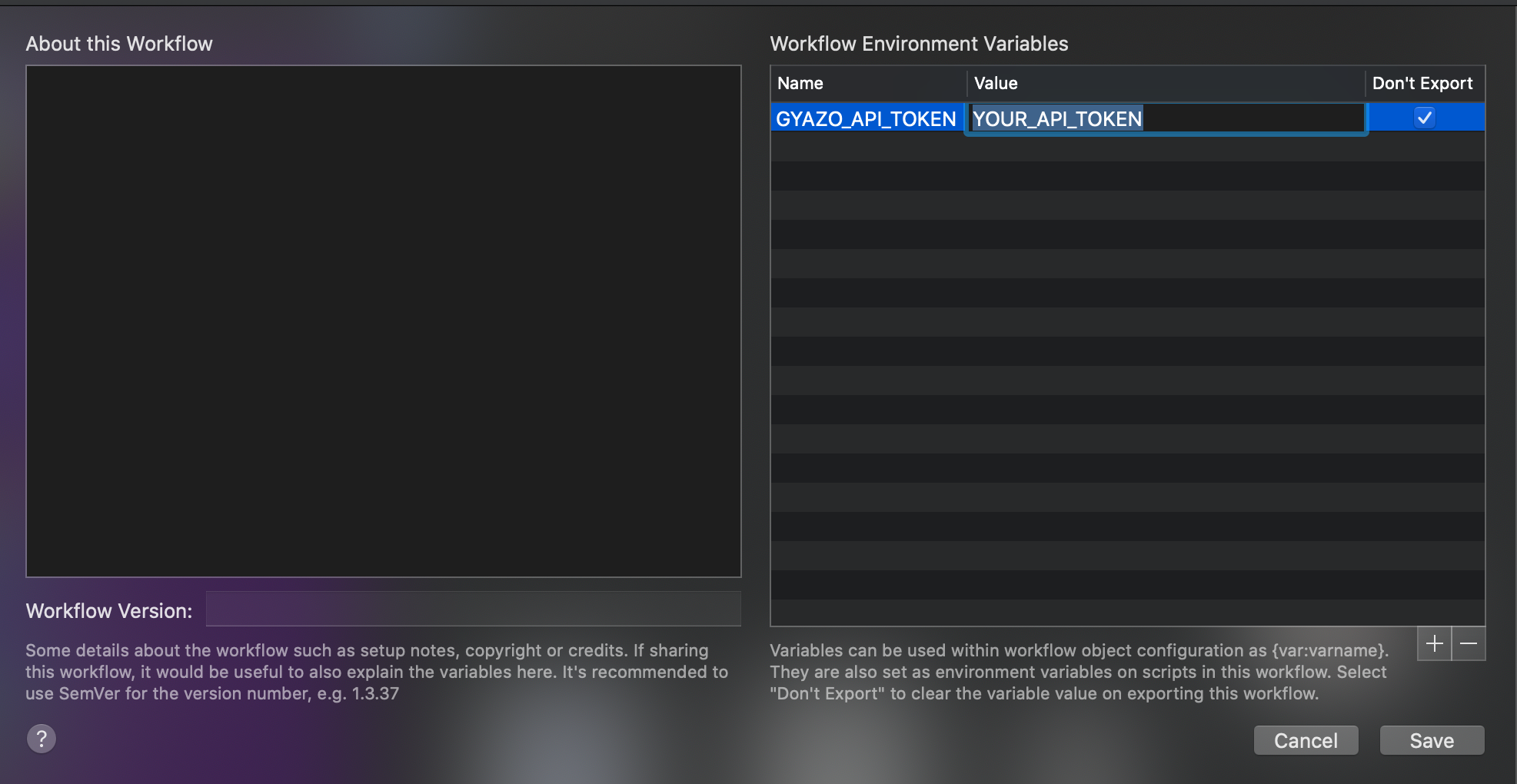1517x784 pixels.
Task: Click the Workflow Version input field
Action: click(474, 609)
